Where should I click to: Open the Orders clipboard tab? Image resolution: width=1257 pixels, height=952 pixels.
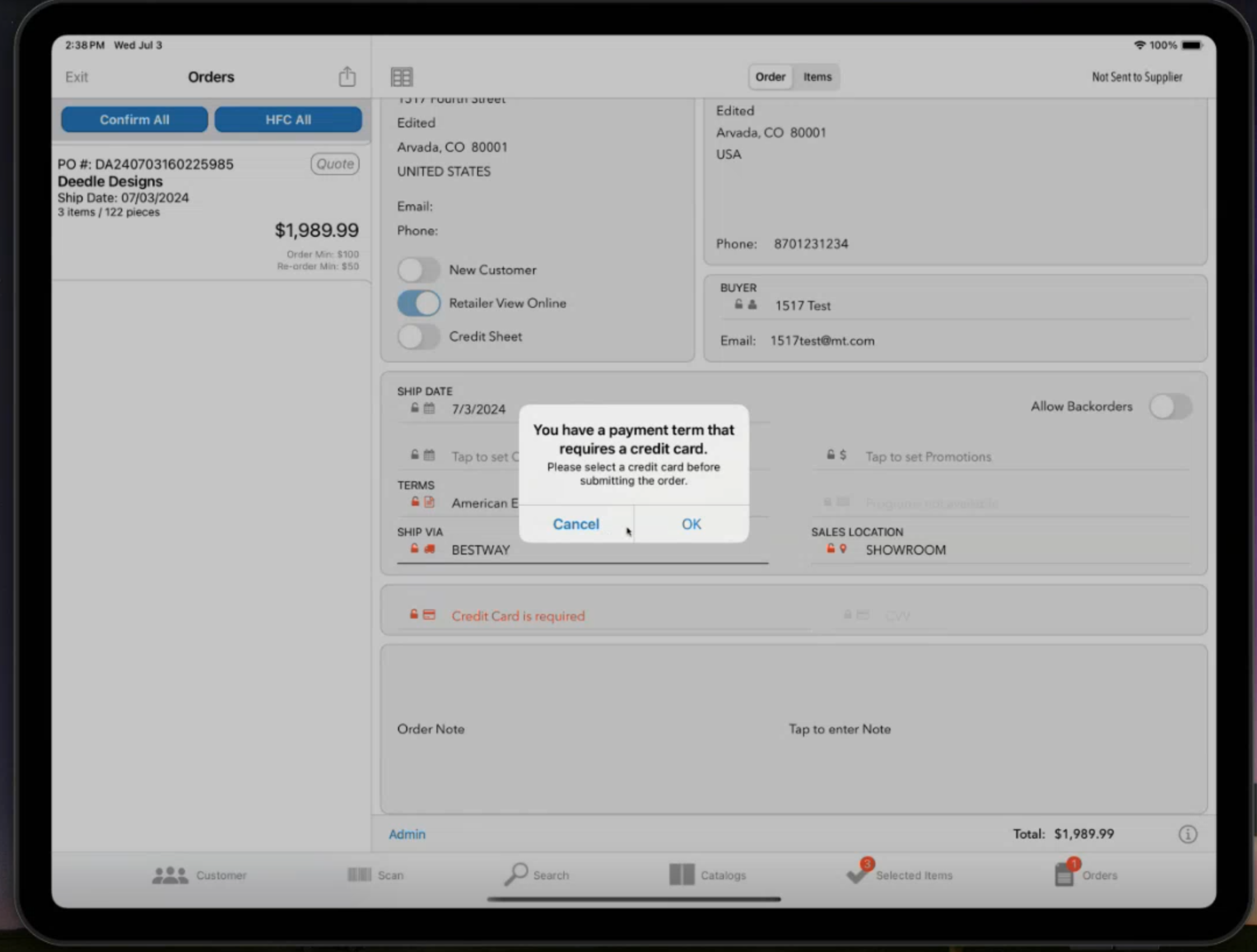click(1086, 873)
